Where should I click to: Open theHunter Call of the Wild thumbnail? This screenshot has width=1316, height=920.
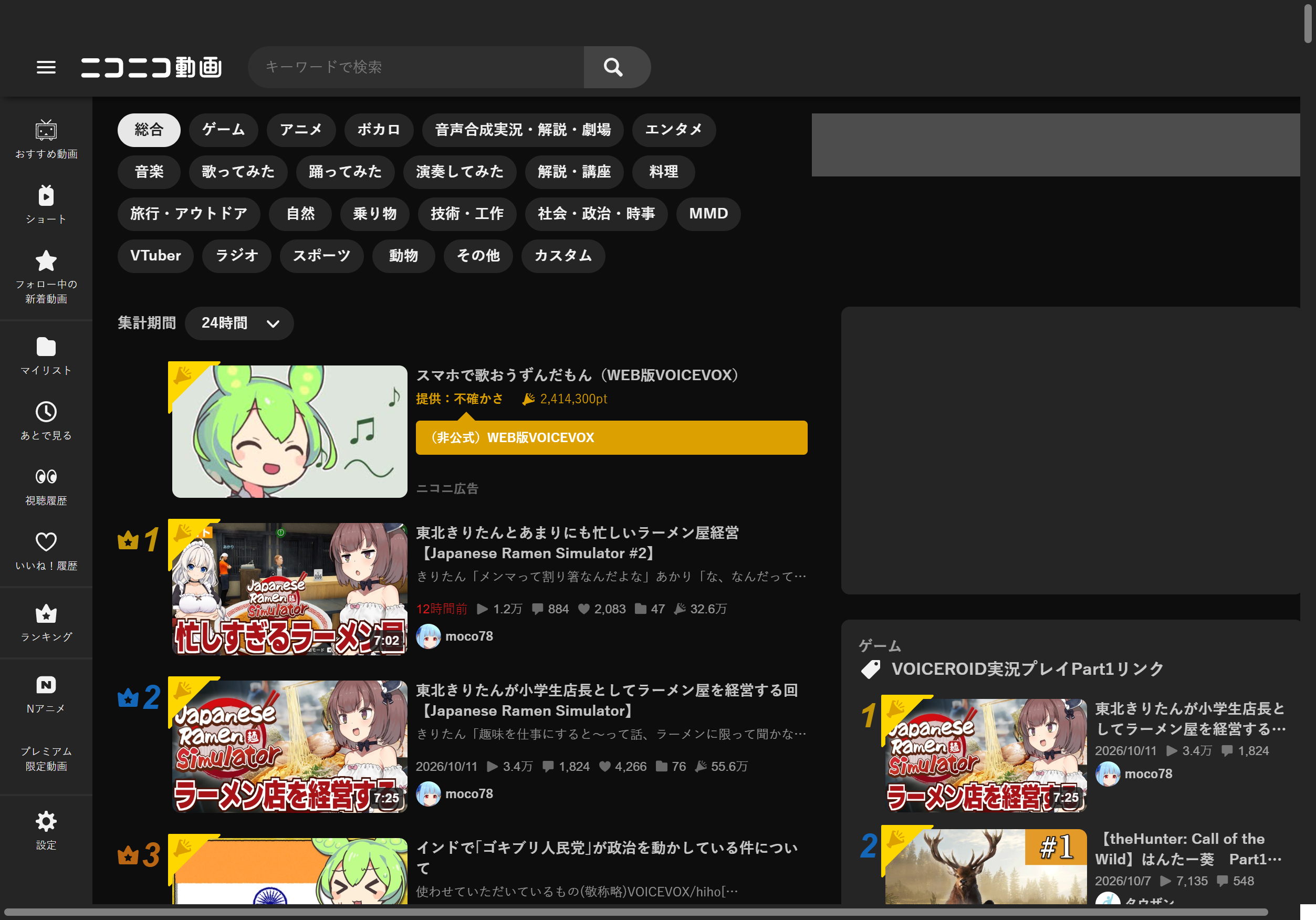(x=985, y=866)
